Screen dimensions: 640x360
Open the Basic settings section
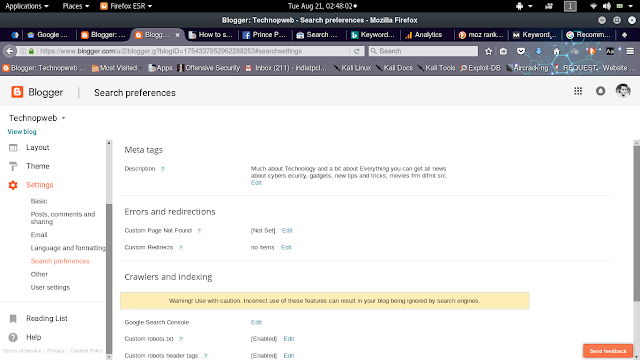(39, 201)
